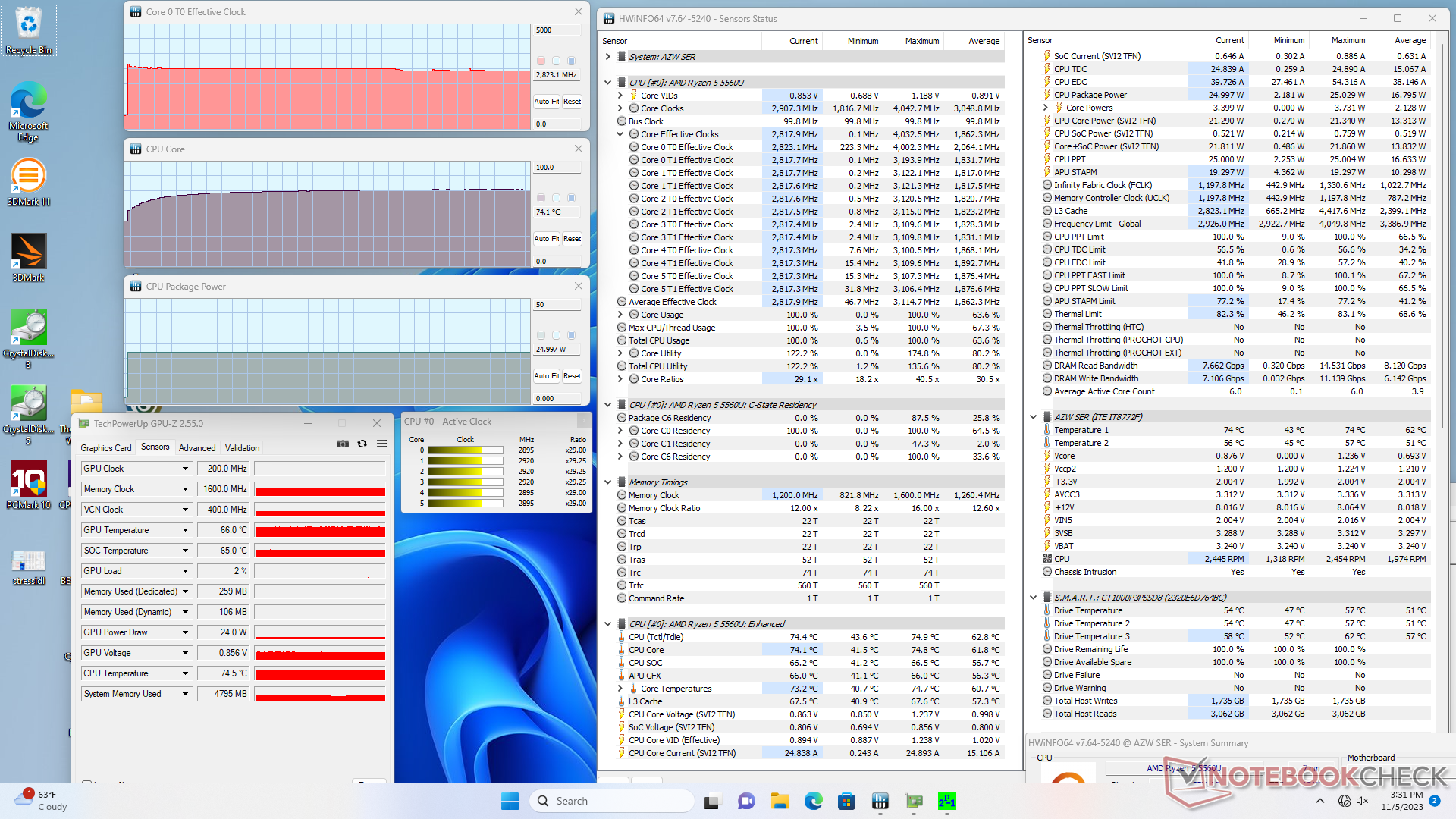Open the CPU Temperature dropdown in GPU-Z
Screen dimensions: 1456x819
pos(185,673)
